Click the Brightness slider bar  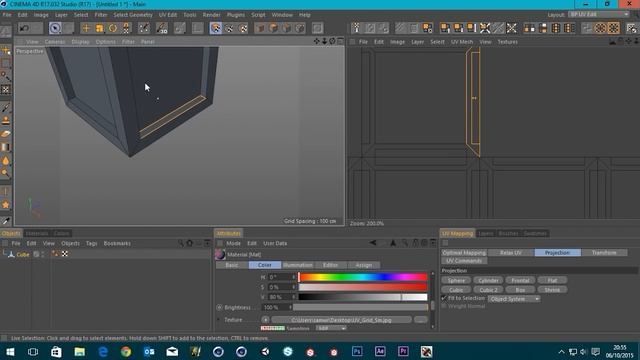coord(360,307)
